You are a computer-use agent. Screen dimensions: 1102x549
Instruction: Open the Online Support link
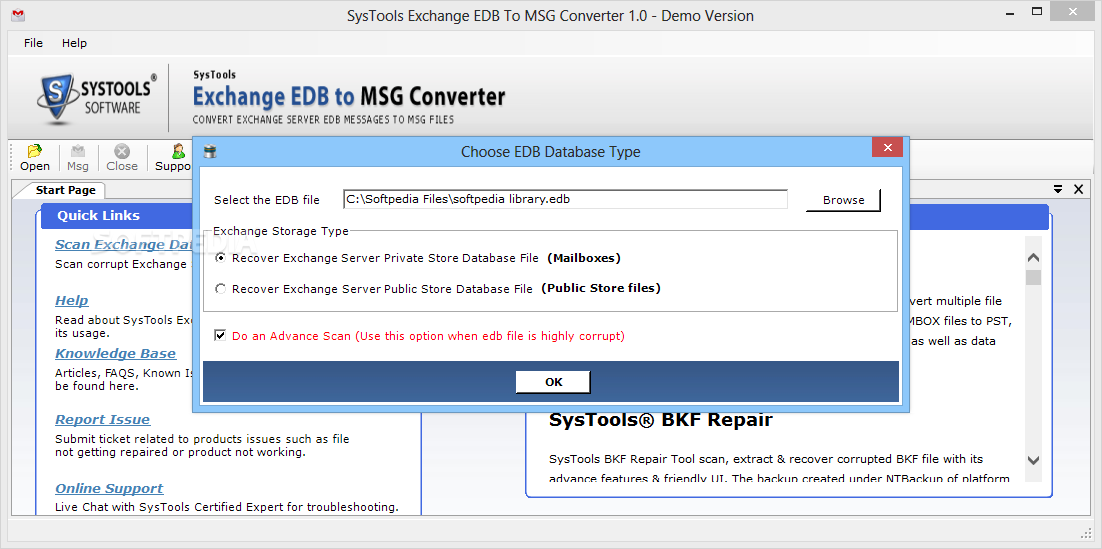(x=109, y=489)
